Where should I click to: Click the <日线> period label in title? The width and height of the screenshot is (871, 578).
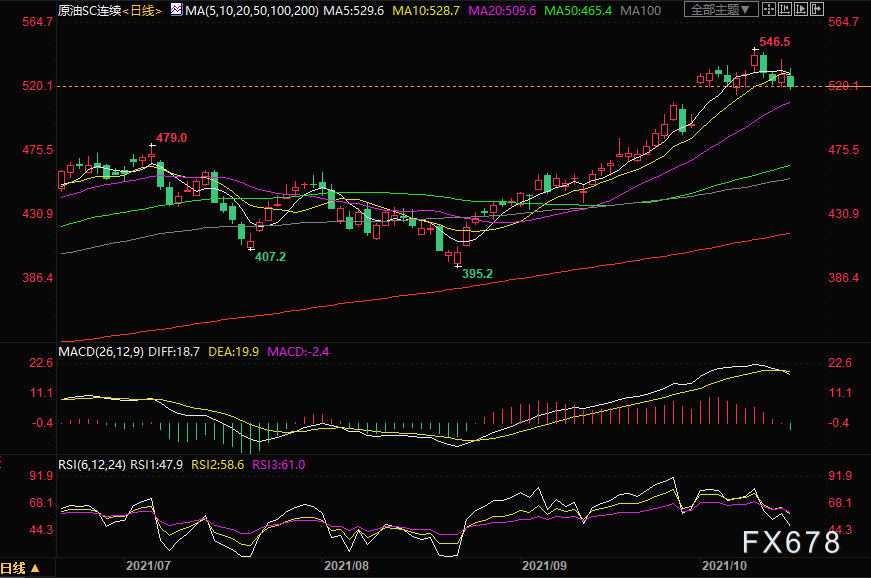[x=141, y=10]
